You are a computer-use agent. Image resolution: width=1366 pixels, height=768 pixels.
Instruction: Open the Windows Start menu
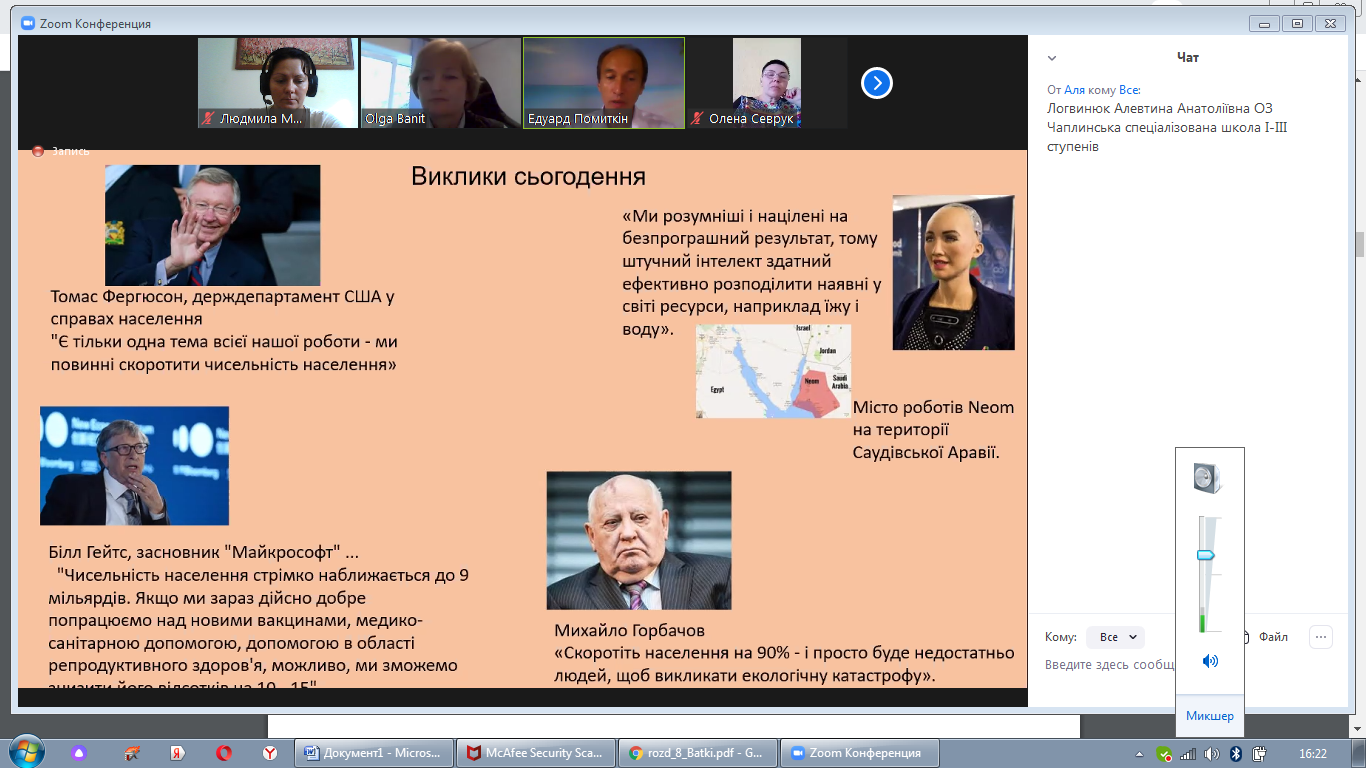(x=25, y=753)
